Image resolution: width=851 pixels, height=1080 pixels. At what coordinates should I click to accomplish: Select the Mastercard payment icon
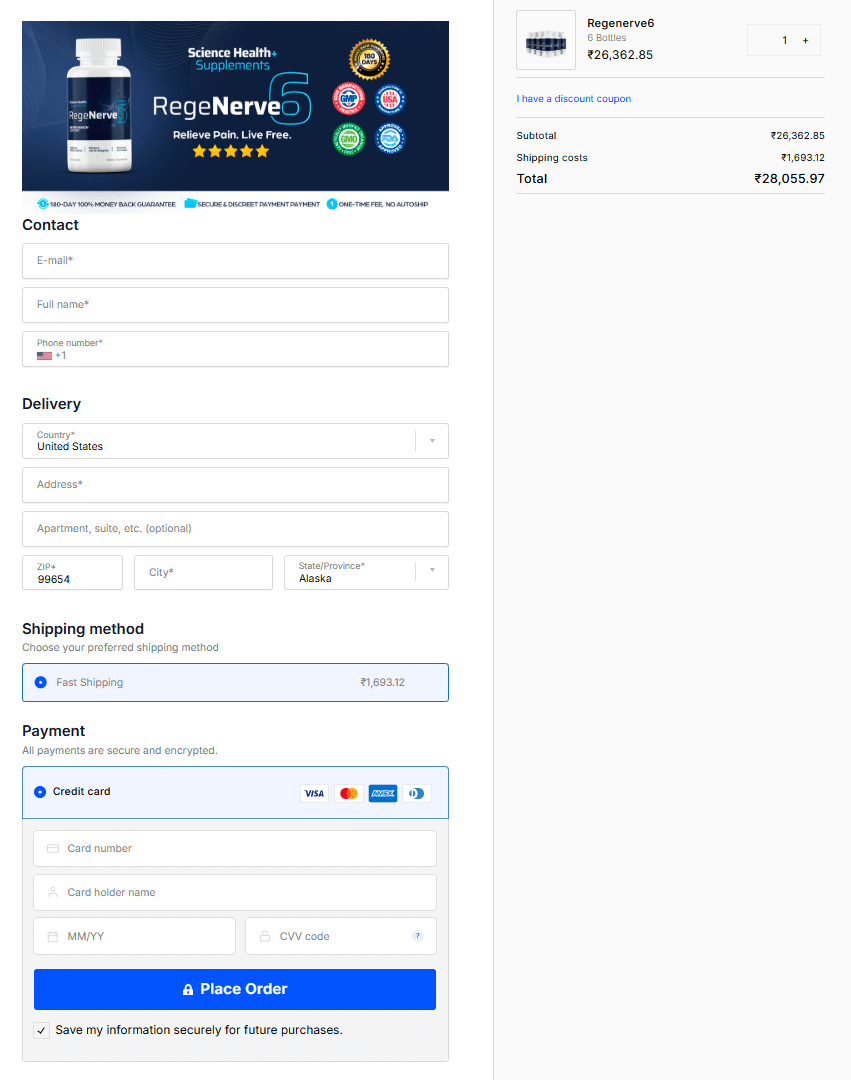348,792
